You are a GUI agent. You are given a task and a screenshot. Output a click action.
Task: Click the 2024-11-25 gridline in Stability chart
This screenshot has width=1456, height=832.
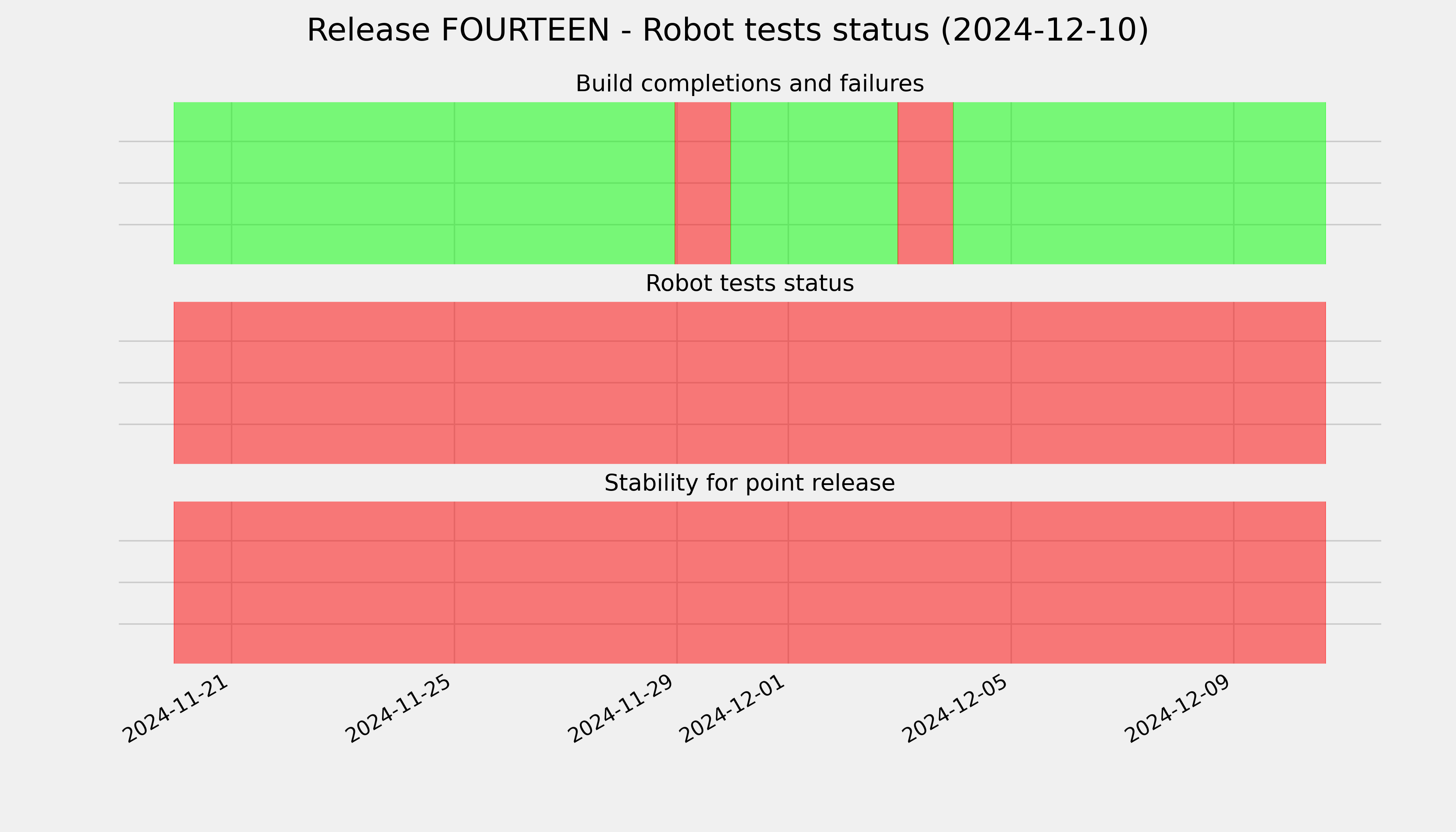tap(454, 582)
